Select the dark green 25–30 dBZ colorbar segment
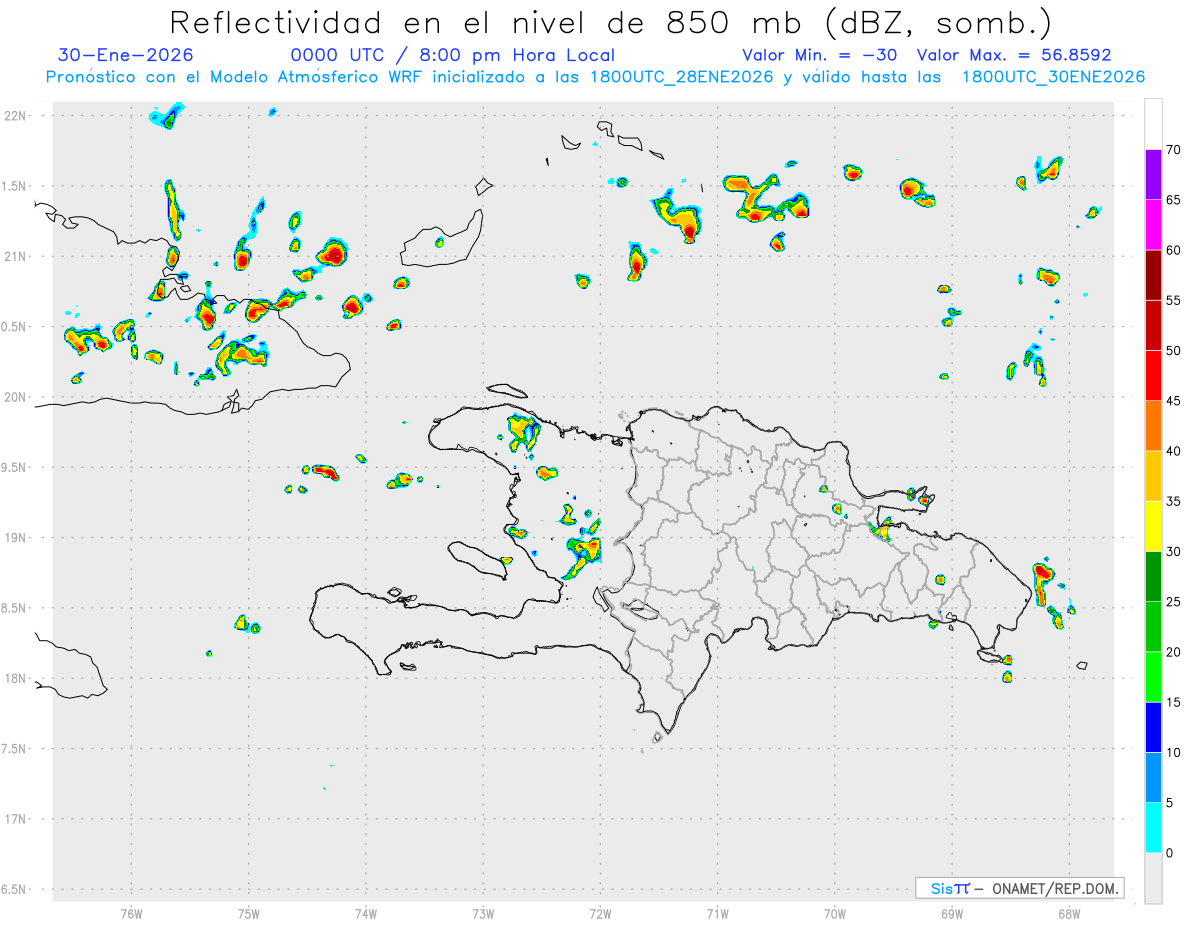The image size is (1200, 927). click(1153, 576)
